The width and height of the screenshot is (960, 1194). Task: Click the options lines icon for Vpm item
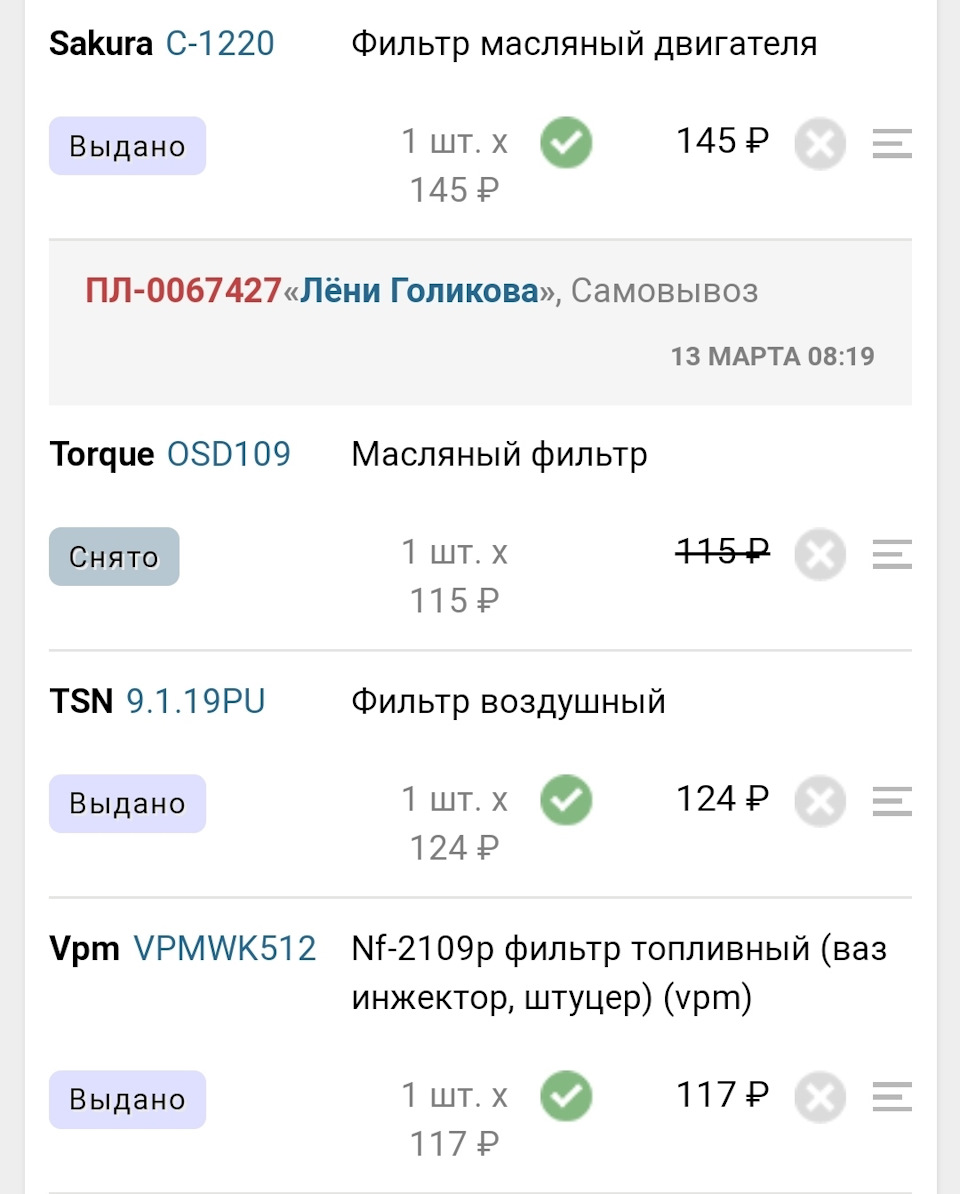[x=892, y=1097]
